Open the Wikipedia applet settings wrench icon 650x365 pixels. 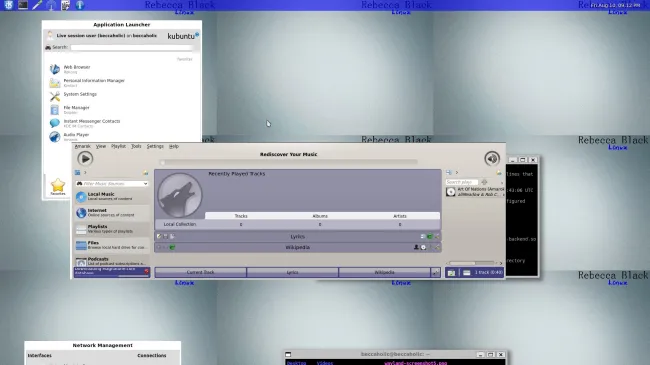click(437, 247)
